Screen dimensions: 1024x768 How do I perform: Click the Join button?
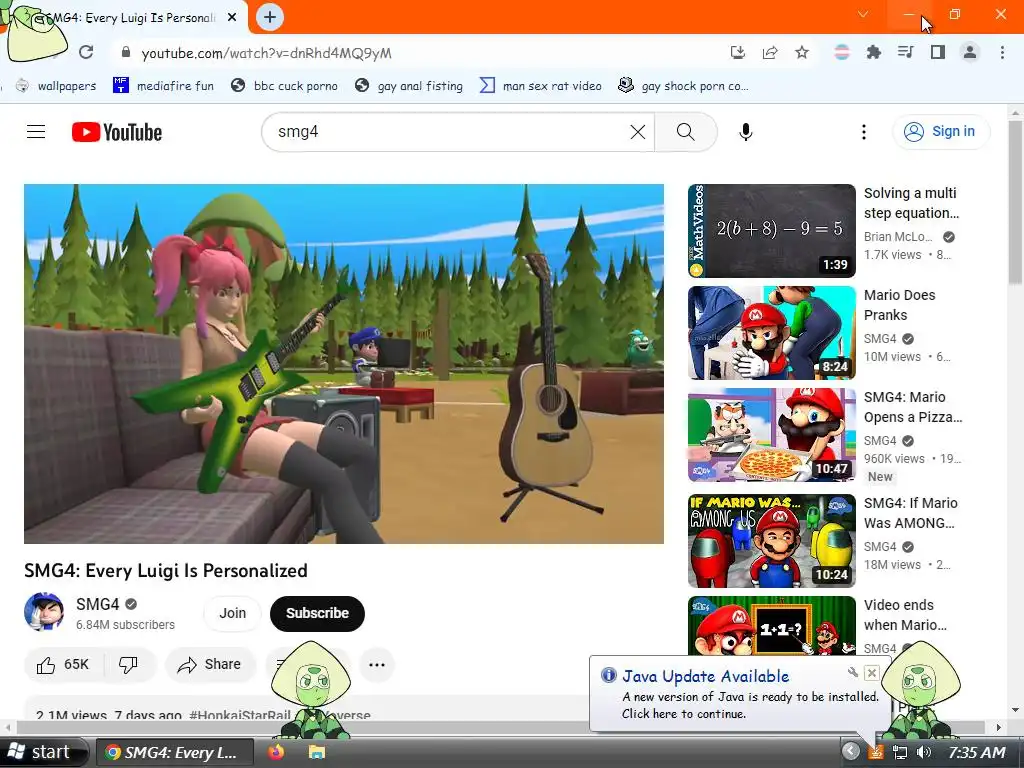[x=232, y=613]
